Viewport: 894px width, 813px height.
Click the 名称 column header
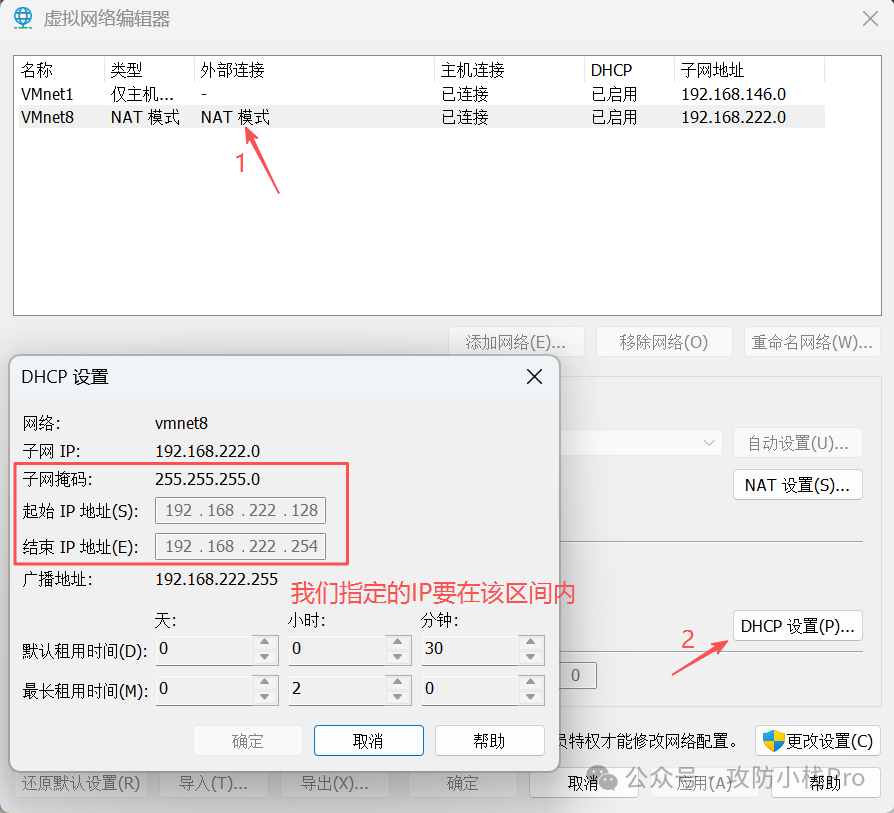point(60,70)
